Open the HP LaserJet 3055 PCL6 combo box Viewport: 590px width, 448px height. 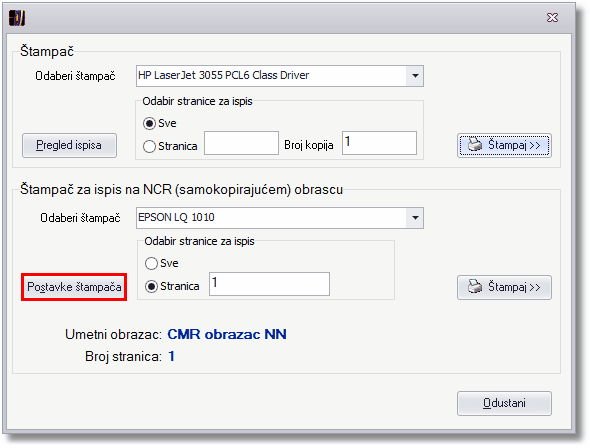(x=280, y=76)
